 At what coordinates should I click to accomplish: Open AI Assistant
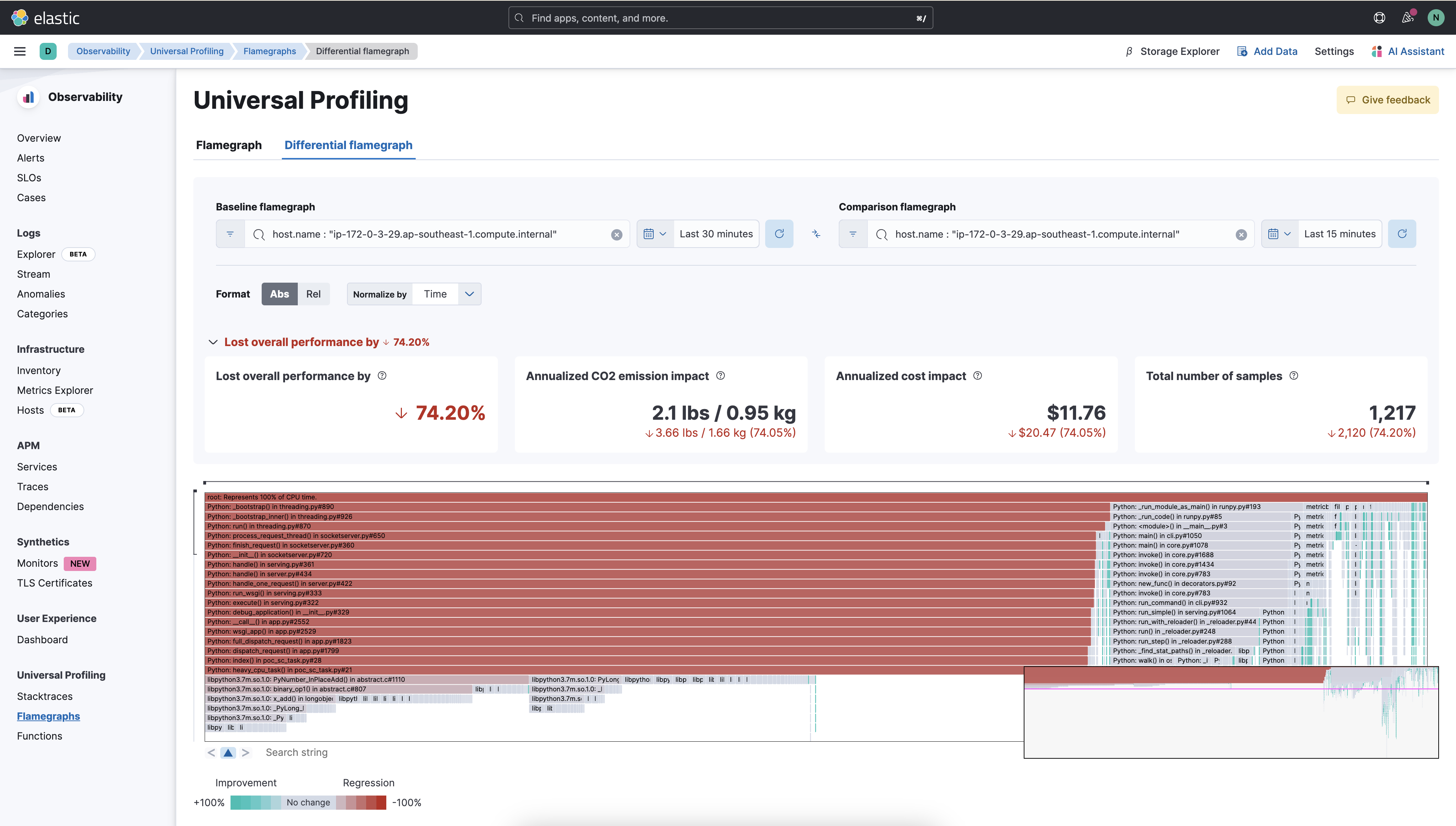pyautogui.click(x=1408, y=51)
